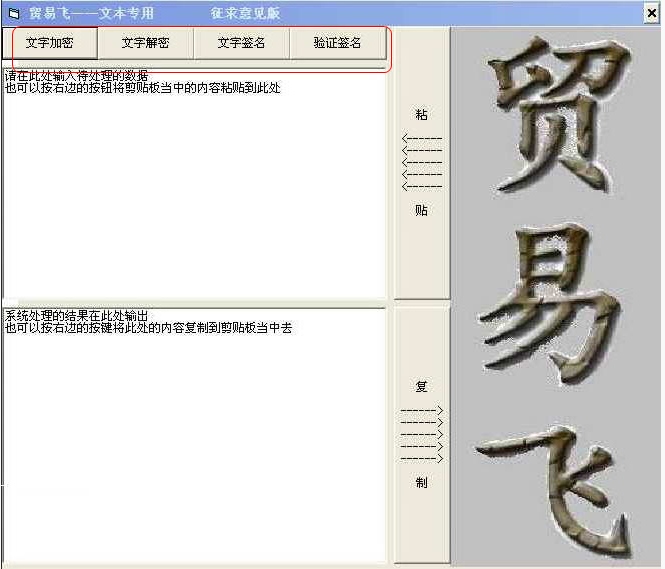Click the line 也可以按右边的按钮将剪贴板当中的内容粘贴到此处

coord(143,88)
